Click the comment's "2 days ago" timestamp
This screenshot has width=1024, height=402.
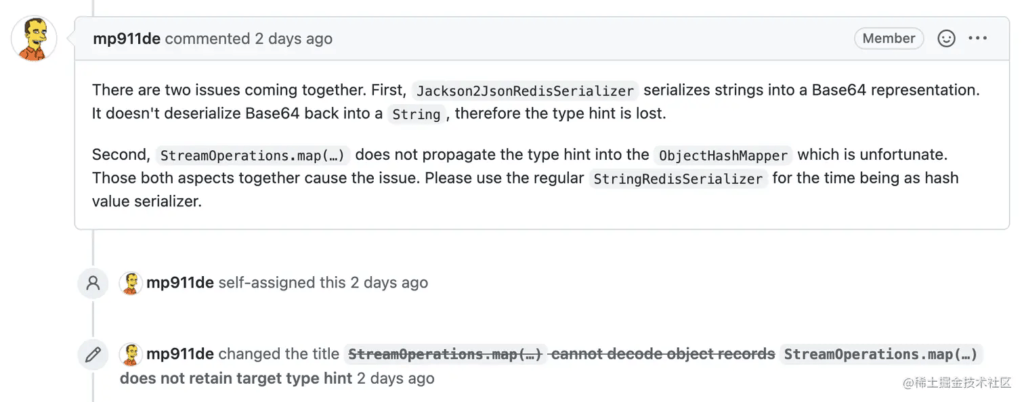point(293,39)
